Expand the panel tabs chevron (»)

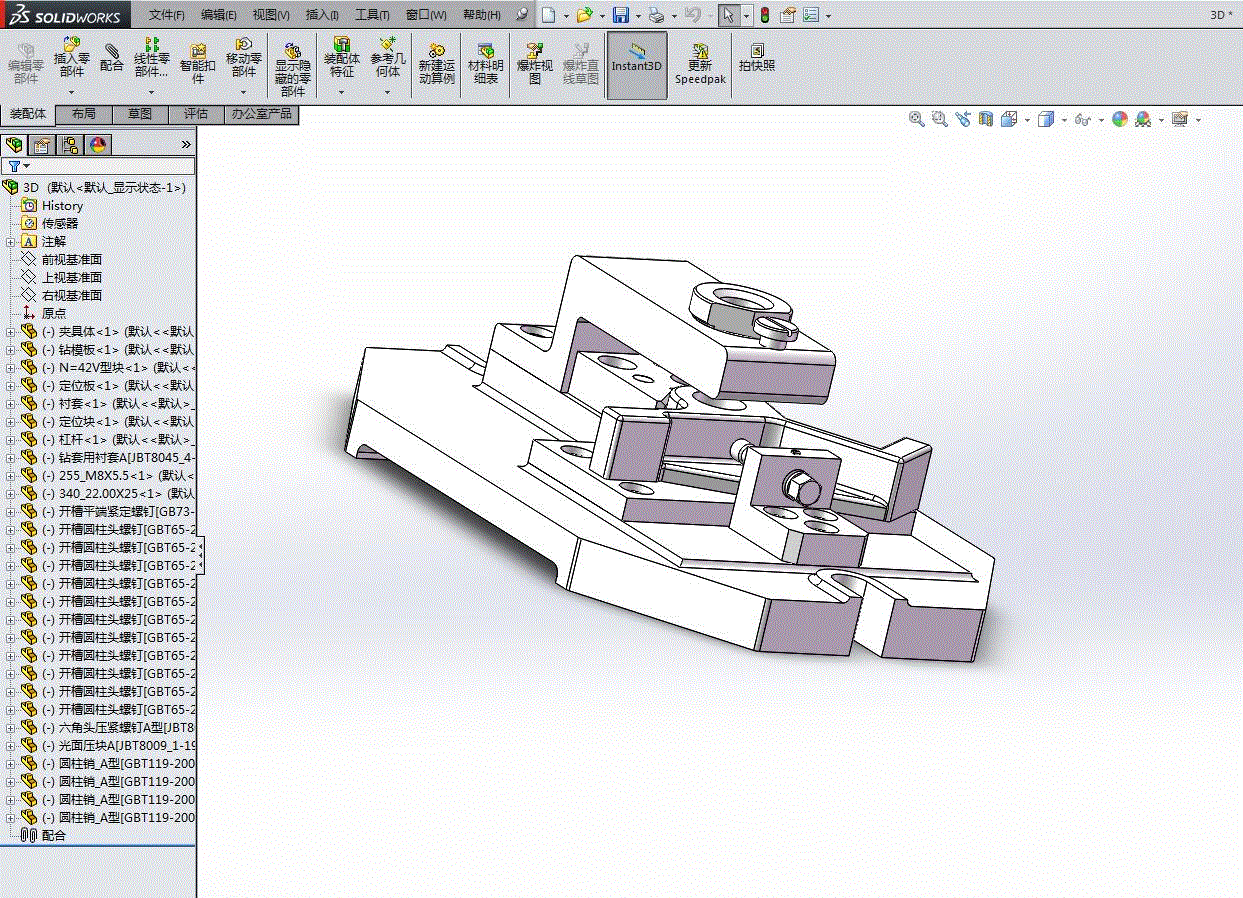(185, 145)
